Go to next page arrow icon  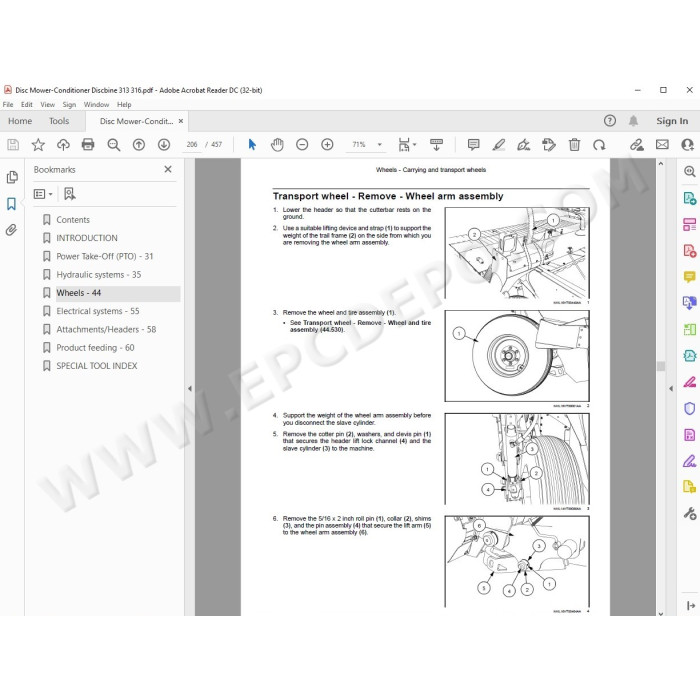[x=164, y=144]
